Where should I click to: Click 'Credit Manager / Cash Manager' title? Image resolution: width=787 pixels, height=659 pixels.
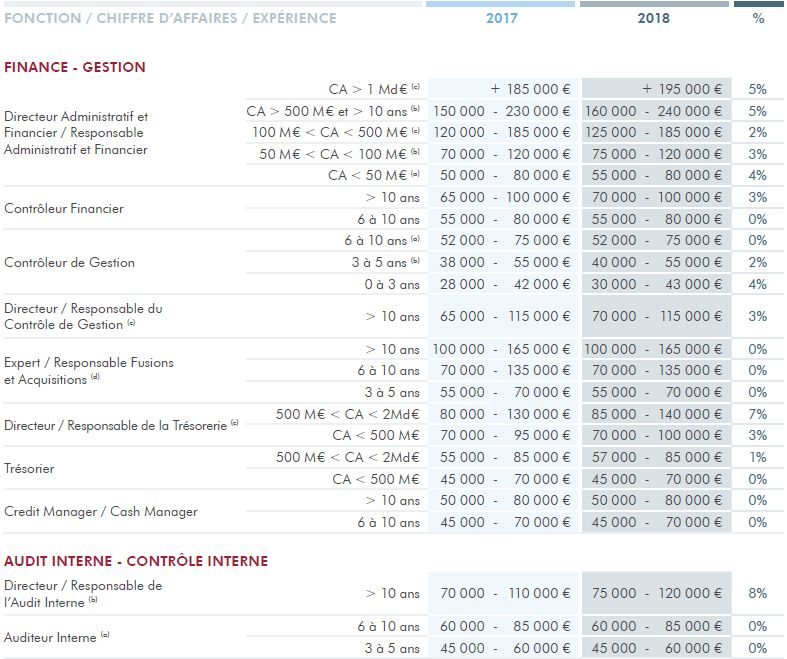pyautogui.click(x=101, y=511)
